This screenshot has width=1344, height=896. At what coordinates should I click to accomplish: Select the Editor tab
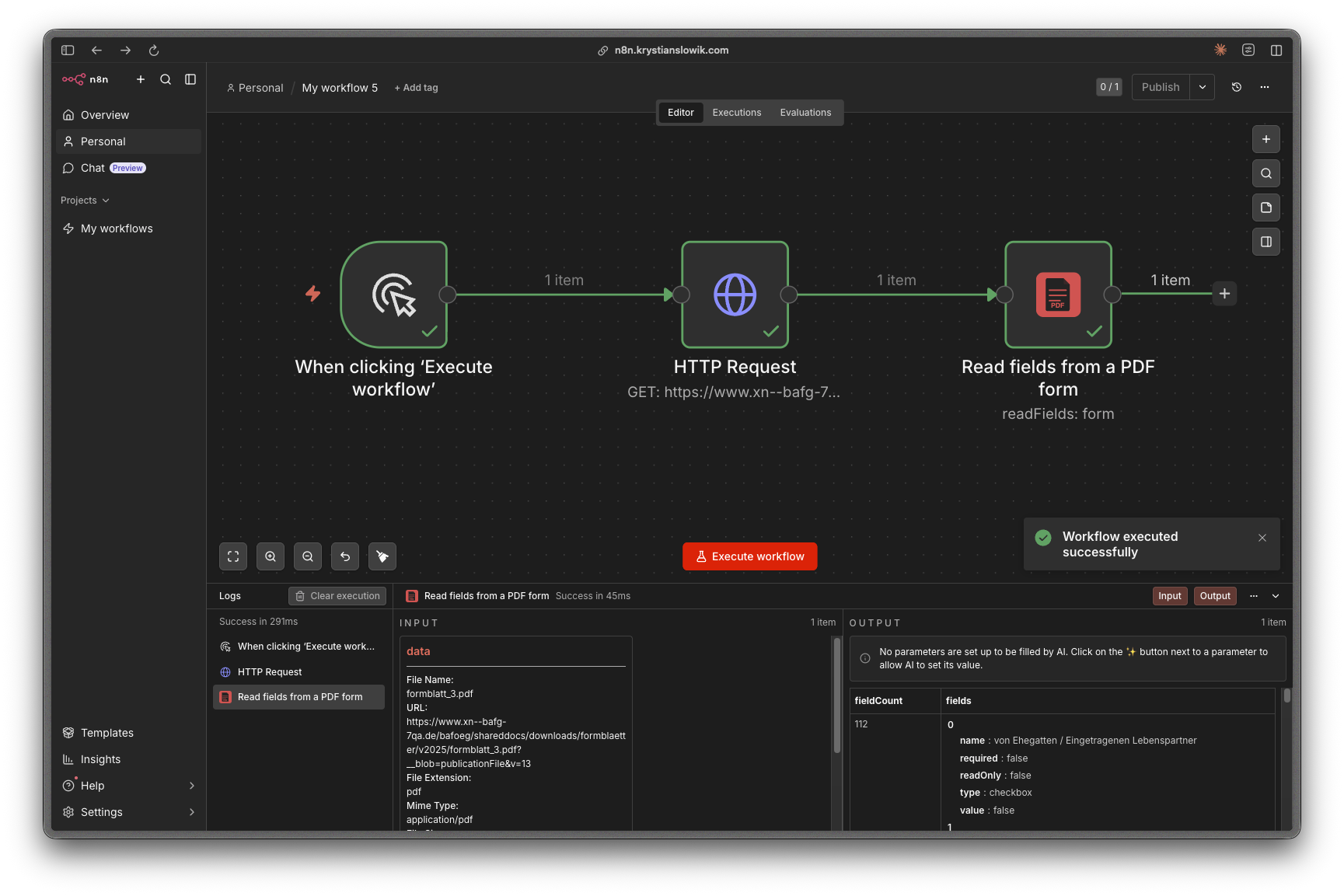(681, 113)
